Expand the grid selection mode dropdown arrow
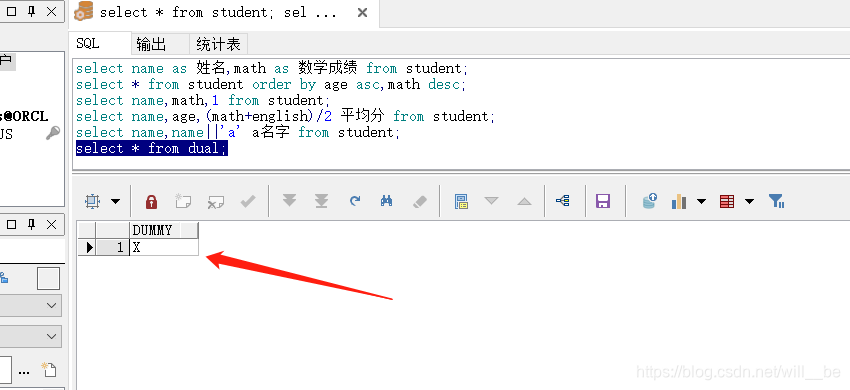This screenshot has width=850, height=390. (x=115, y=202)
